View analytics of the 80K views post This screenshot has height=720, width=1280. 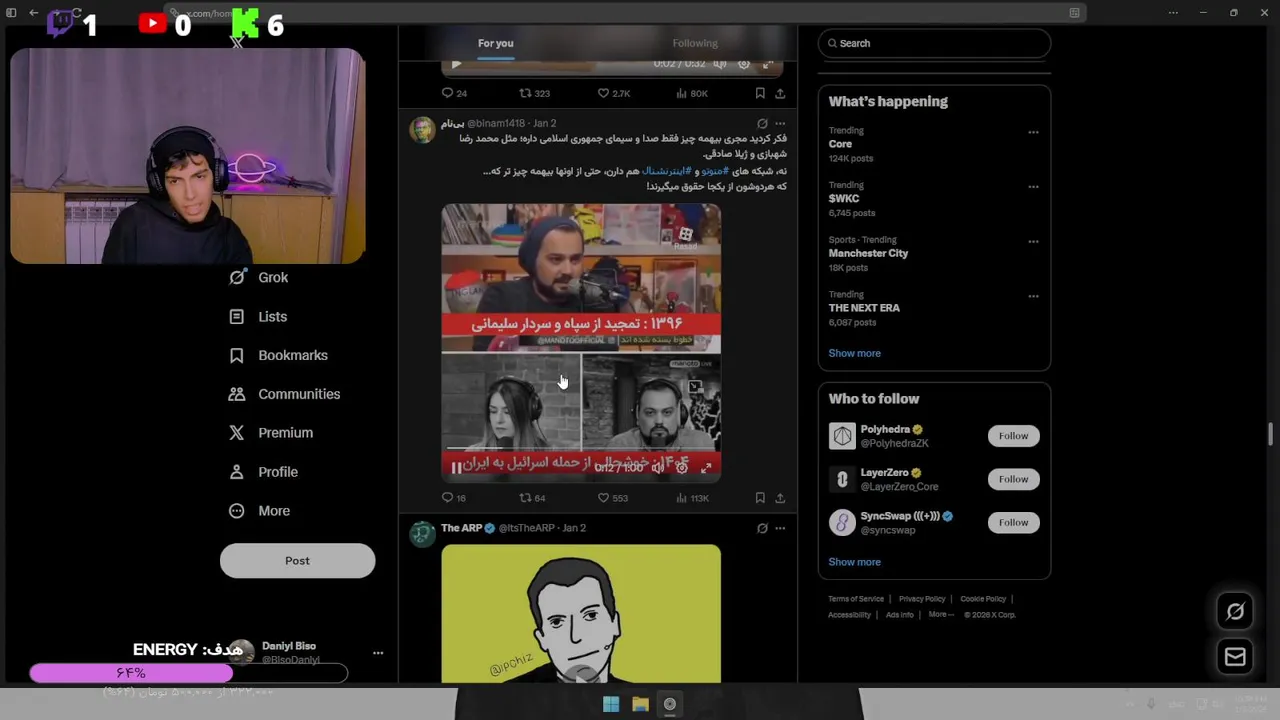click(x=692, y=93)
